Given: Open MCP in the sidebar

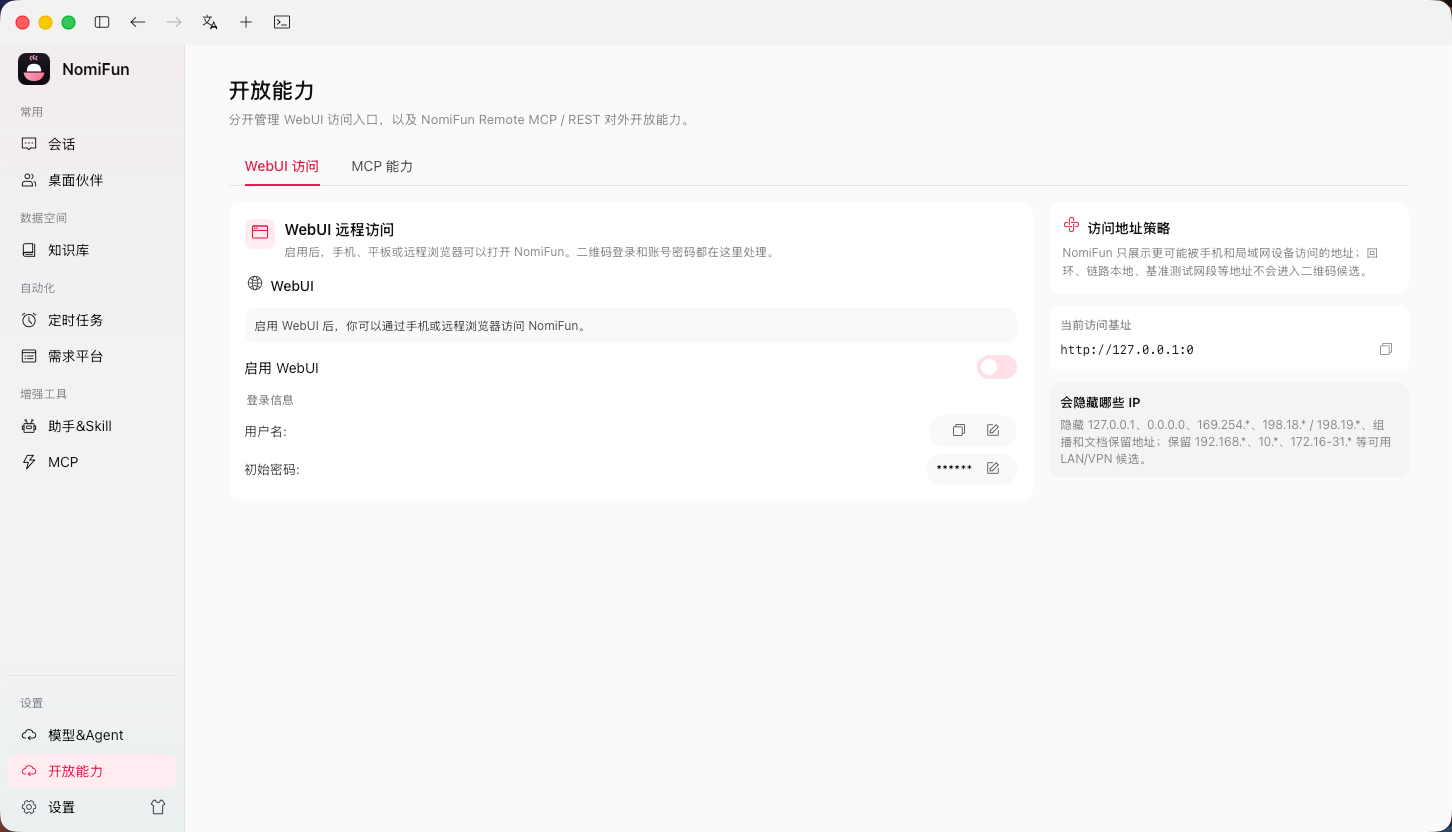Looking at the screenshot, I should tap(92, 462).
